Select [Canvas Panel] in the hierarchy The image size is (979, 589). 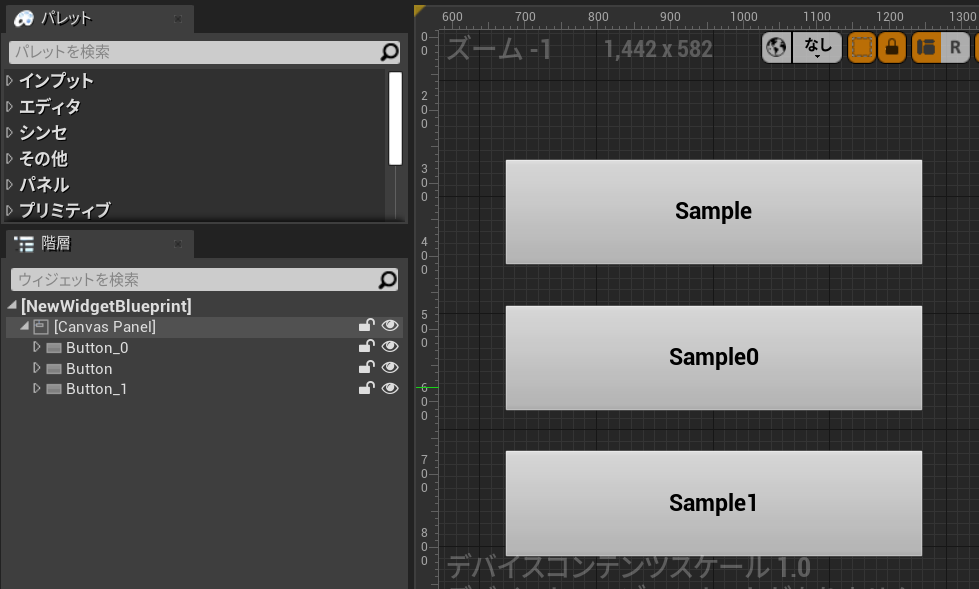click(x=105, y=327)
